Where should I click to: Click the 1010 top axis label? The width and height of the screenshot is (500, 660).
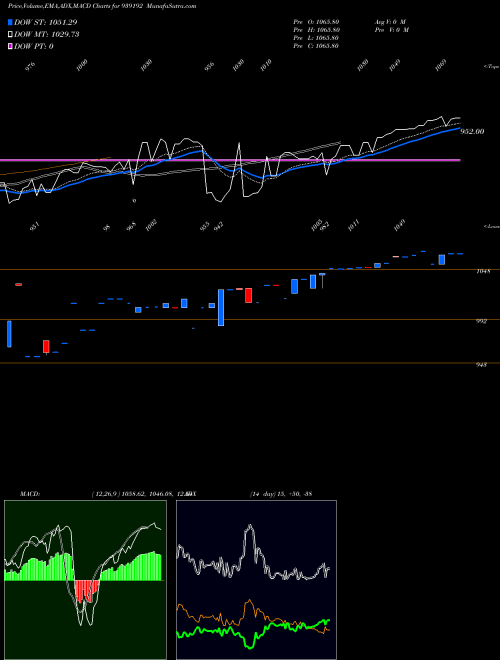coord(266,65)
